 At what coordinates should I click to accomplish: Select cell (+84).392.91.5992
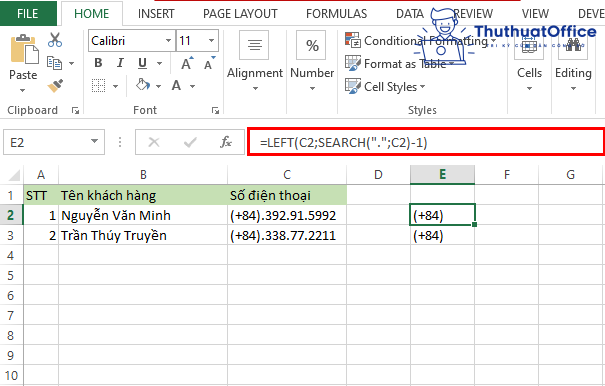(x=287, y=215)
